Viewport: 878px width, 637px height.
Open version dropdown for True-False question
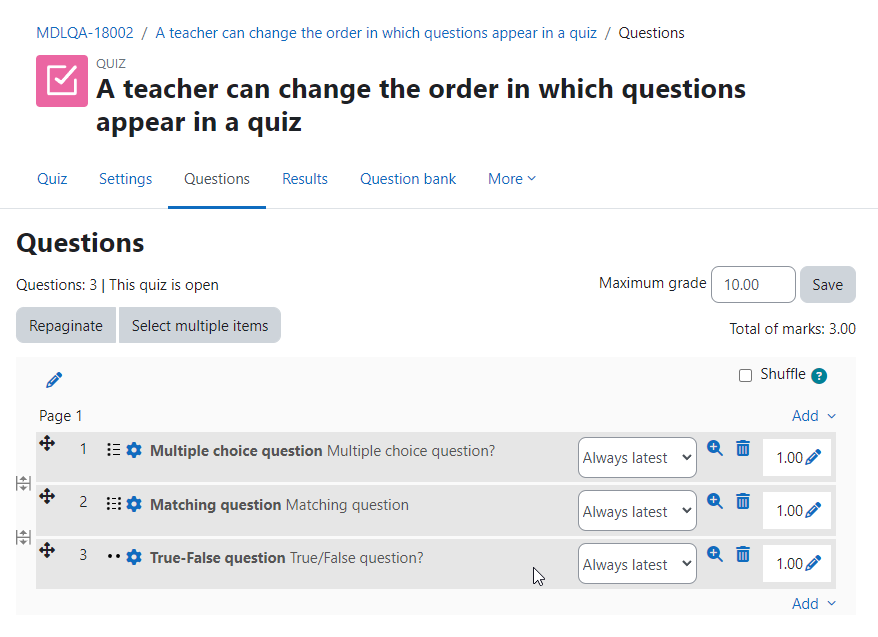(637, 564)
